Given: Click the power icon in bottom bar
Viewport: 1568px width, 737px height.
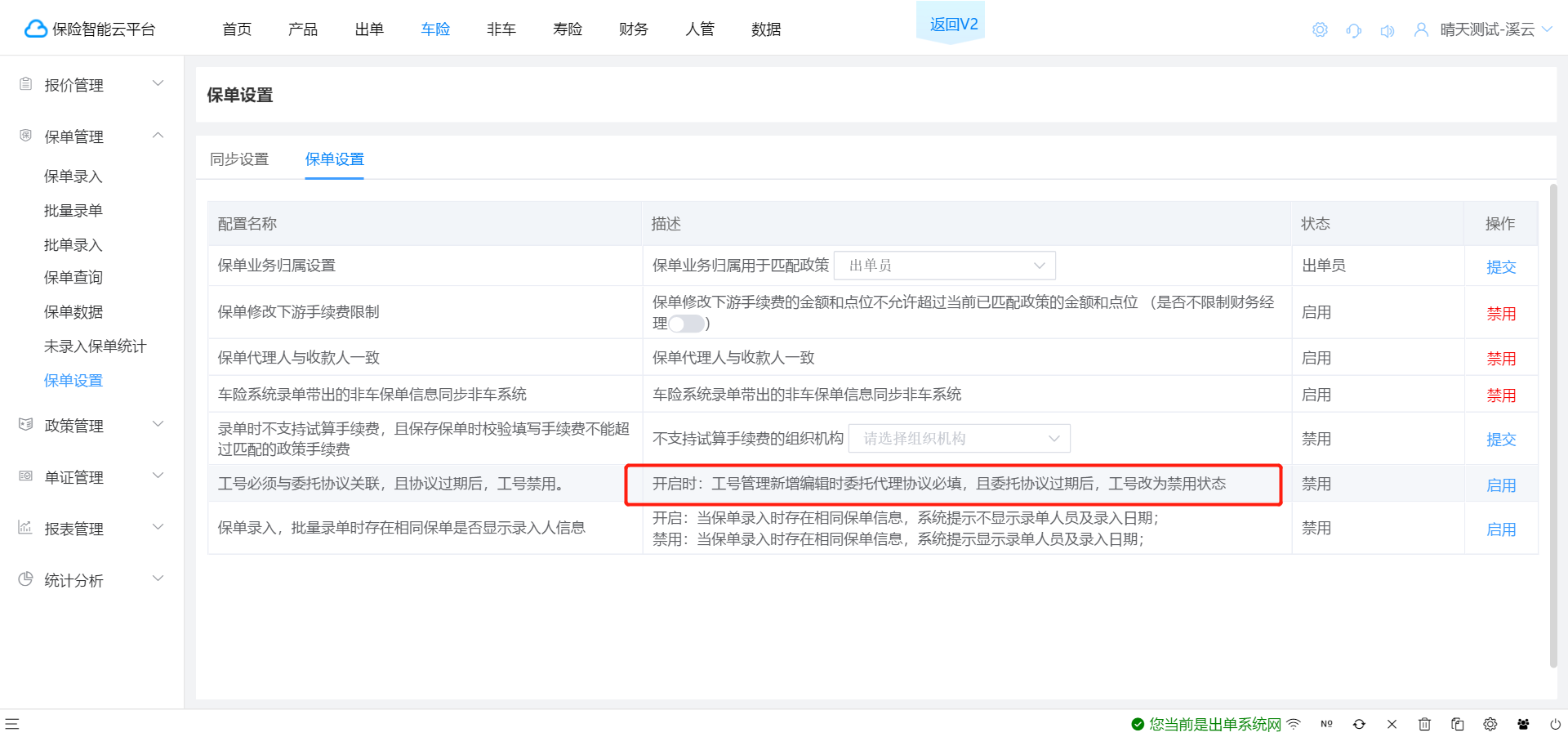Looking at the screenshot, I should click(x=1556, y=724).
